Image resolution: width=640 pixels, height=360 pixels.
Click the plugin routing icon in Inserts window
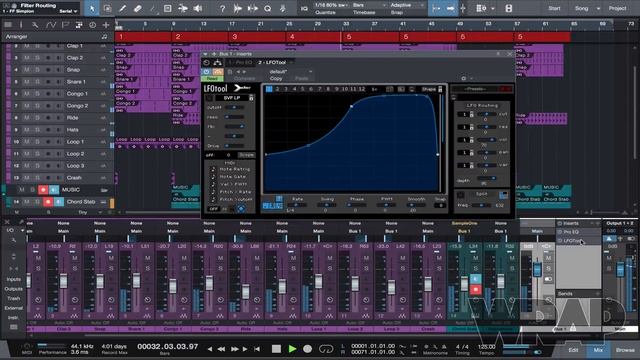click(x=218, y=62)
